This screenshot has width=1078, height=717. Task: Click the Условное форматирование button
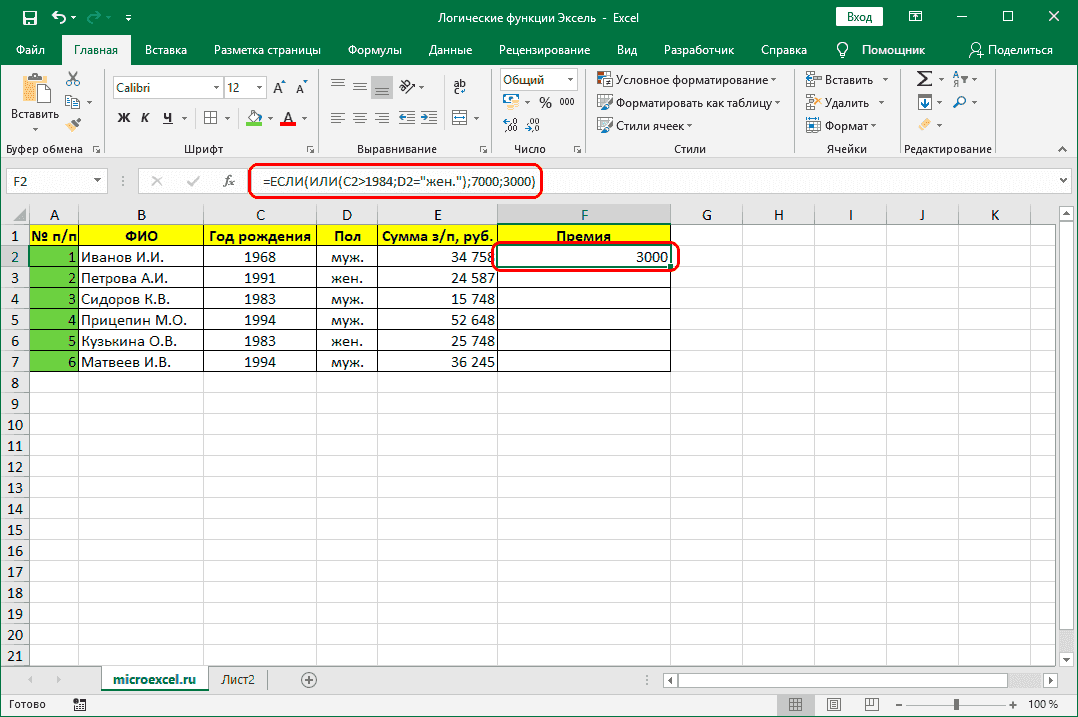[x=687, y=80]
